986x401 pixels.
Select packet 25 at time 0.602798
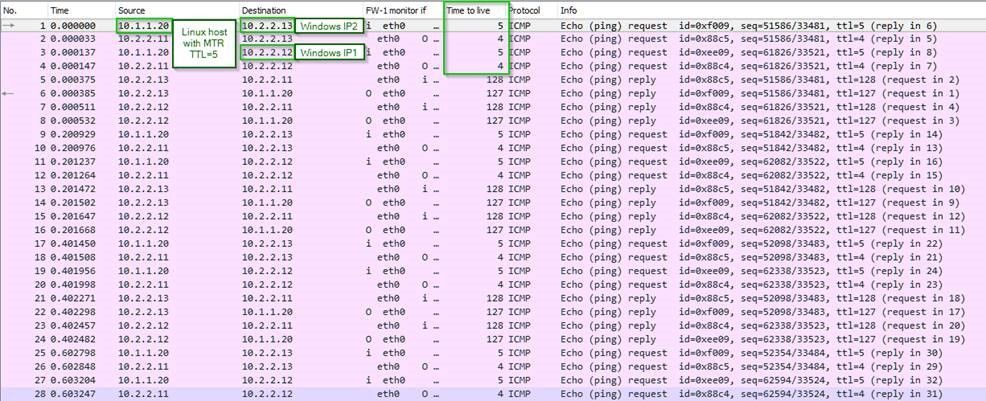tap(72, 352)
